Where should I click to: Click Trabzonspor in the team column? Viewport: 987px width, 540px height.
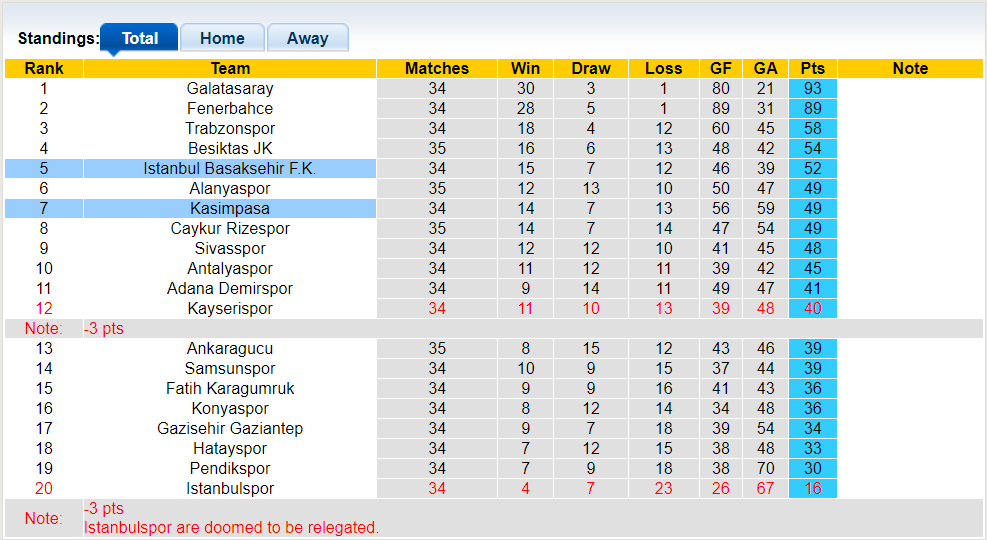click(230, 128)
